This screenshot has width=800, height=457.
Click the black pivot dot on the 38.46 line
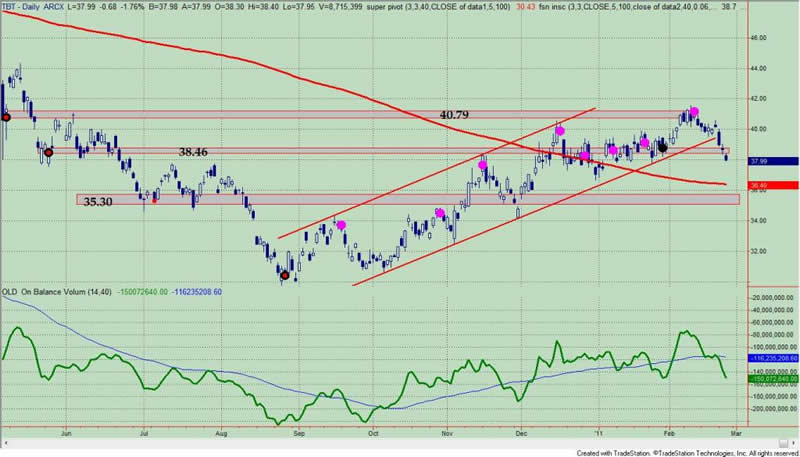coord(48,152)
